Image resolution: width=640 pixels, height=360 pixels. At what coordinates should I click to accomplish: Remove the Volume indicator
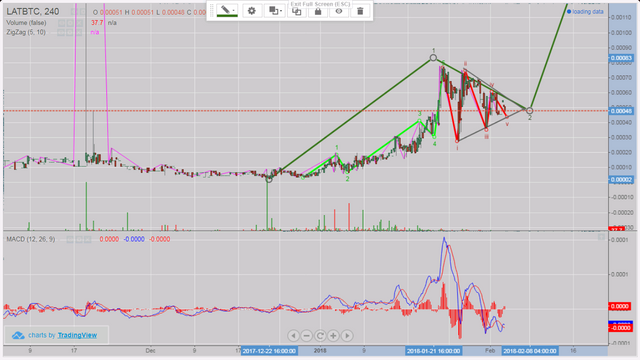[79, 23]
